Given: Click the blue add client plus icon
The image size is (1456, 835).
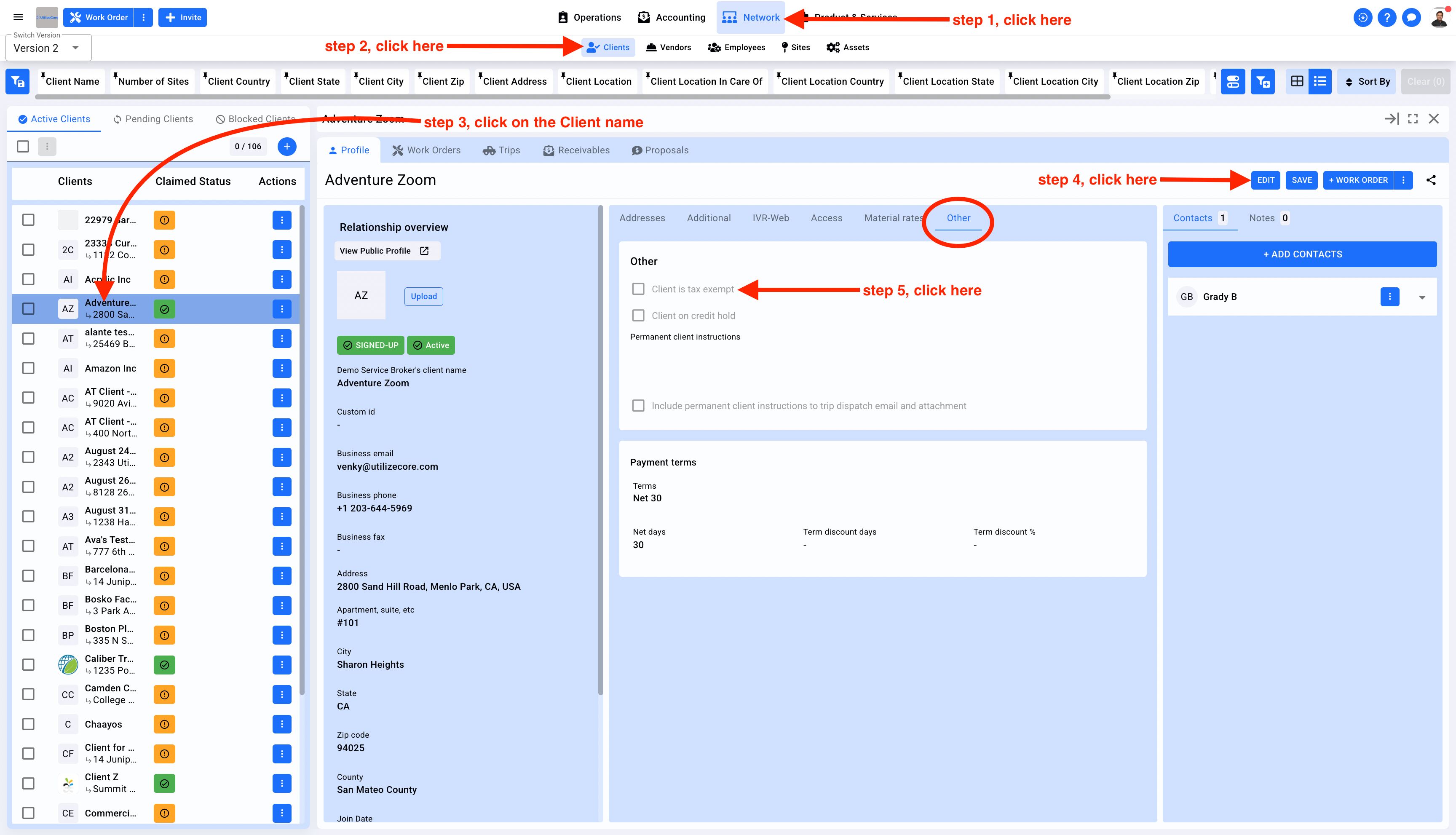Looking at the screenshot, I should tap(287, 146).
